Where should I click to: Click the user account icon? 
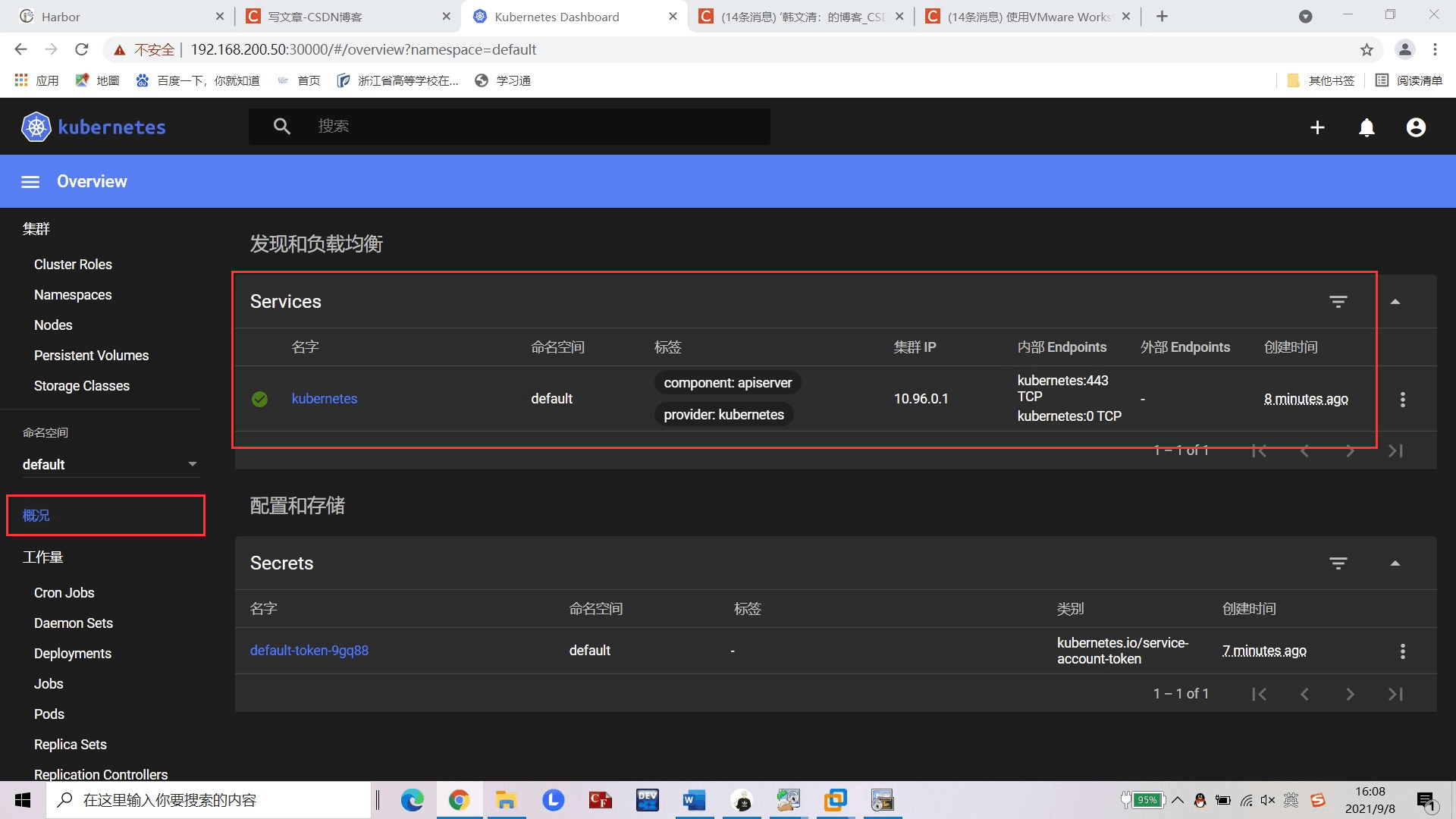1415,127
